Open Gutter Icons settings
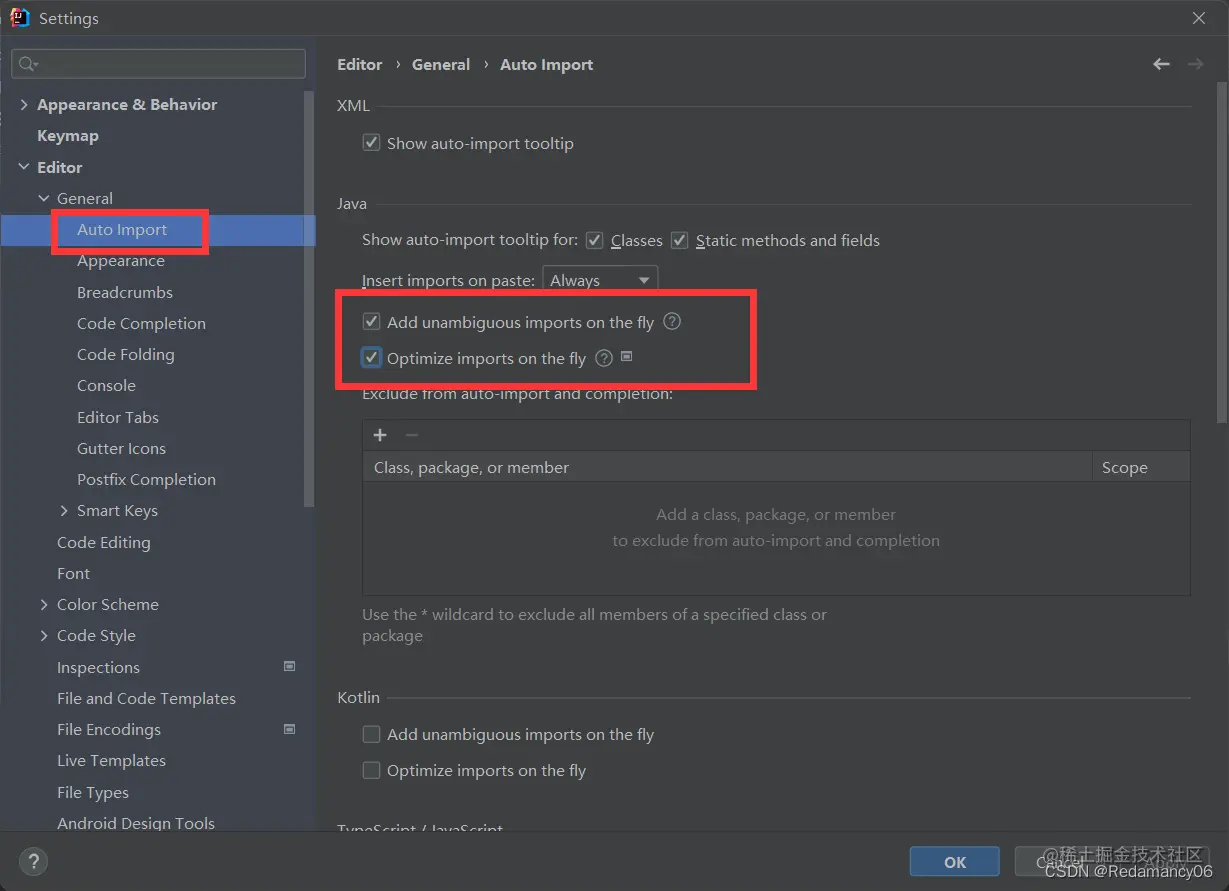1229x891 pixels. [x=121, y=448]
